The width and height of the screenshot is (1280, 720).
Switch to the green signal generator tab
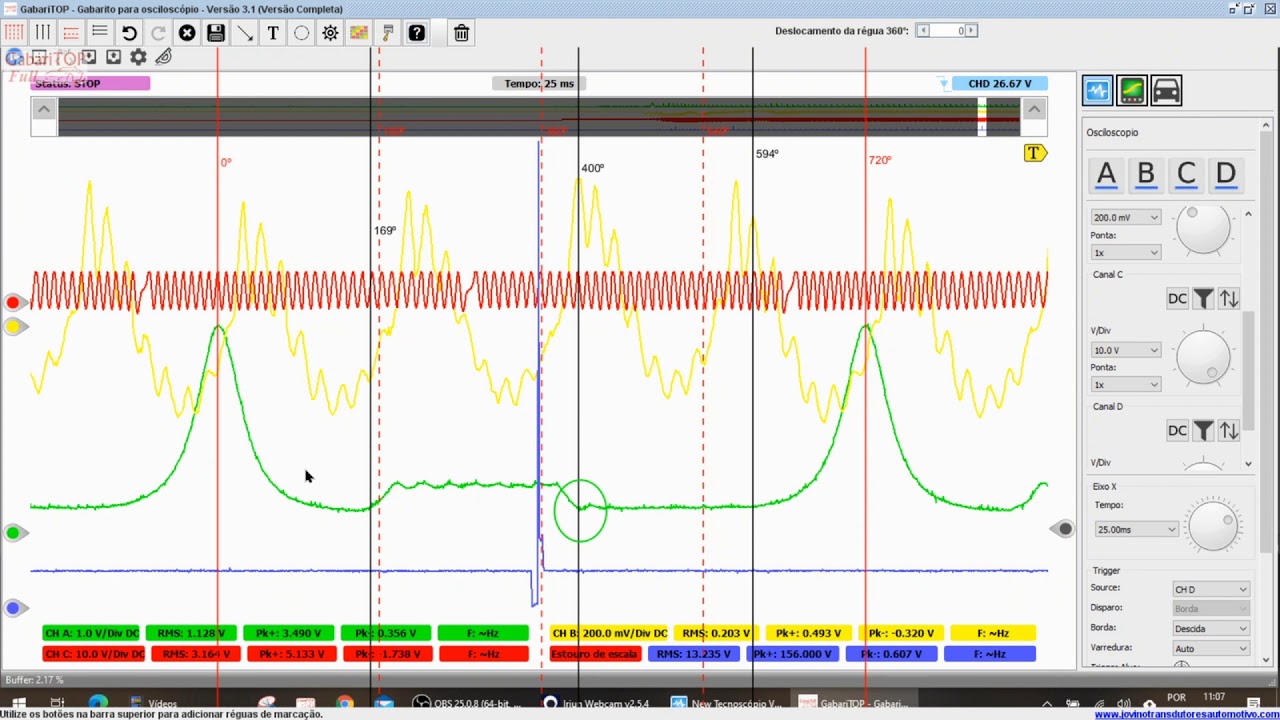pyautogui.click(x=1132, y=91)
